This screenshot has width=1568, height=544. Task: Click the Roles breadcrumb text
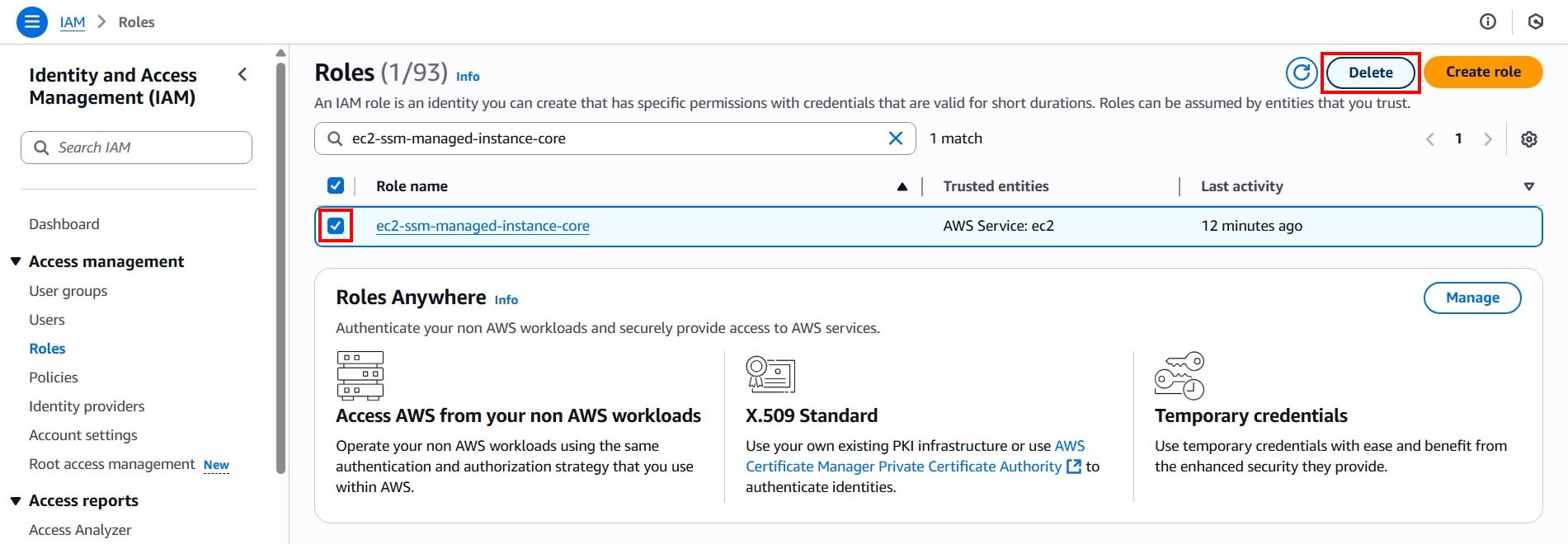[x=137, y=22]
